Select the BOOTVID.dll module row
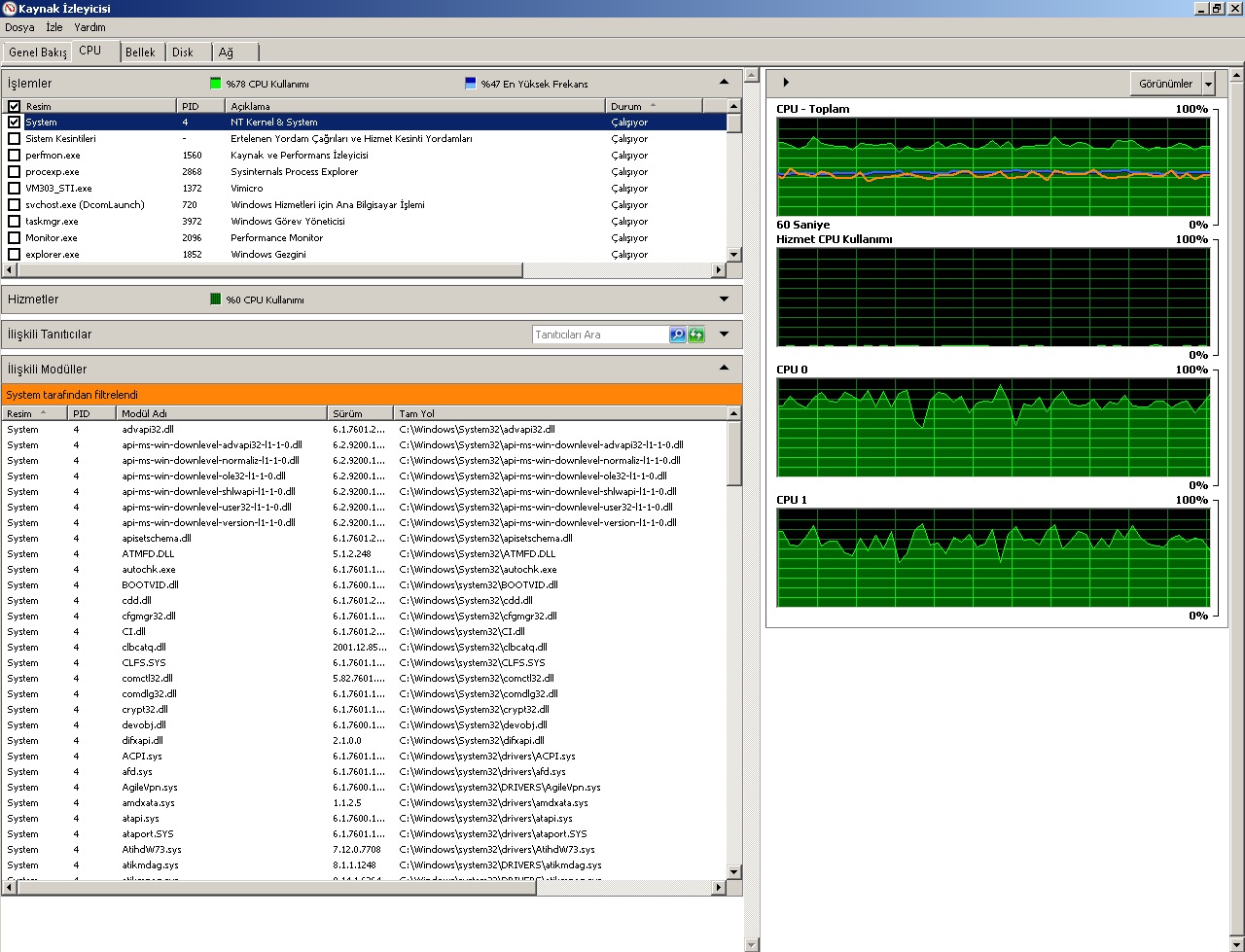The width and height of the screenshot is (1245, 952). point(364,584)
